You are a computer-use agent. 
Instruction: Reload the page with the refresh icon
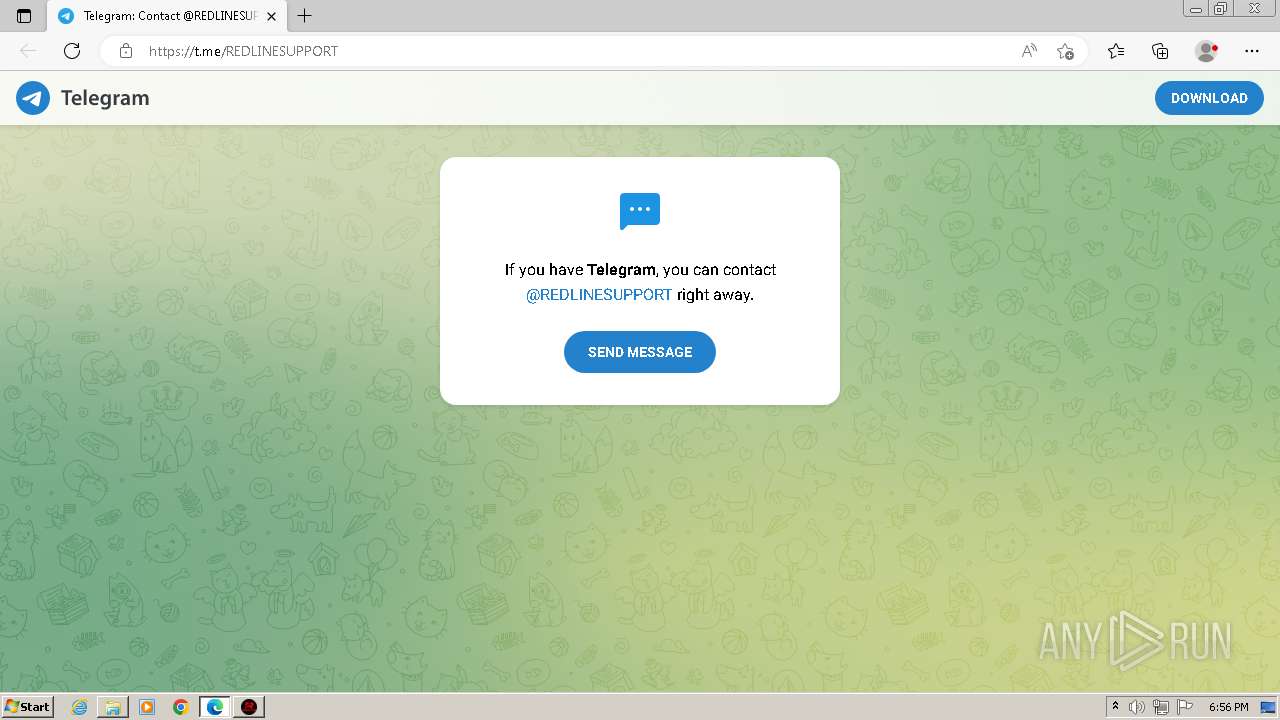click(72, 51)
